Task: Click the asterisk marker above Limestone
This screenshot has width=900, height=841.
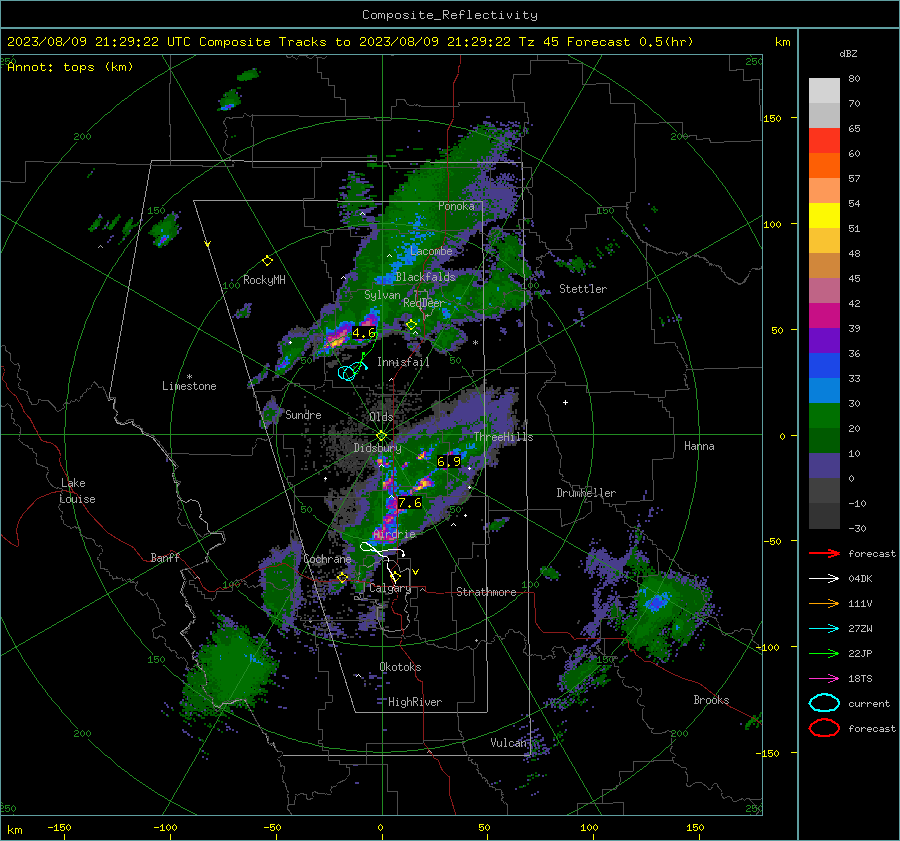Action: point(189,377)
